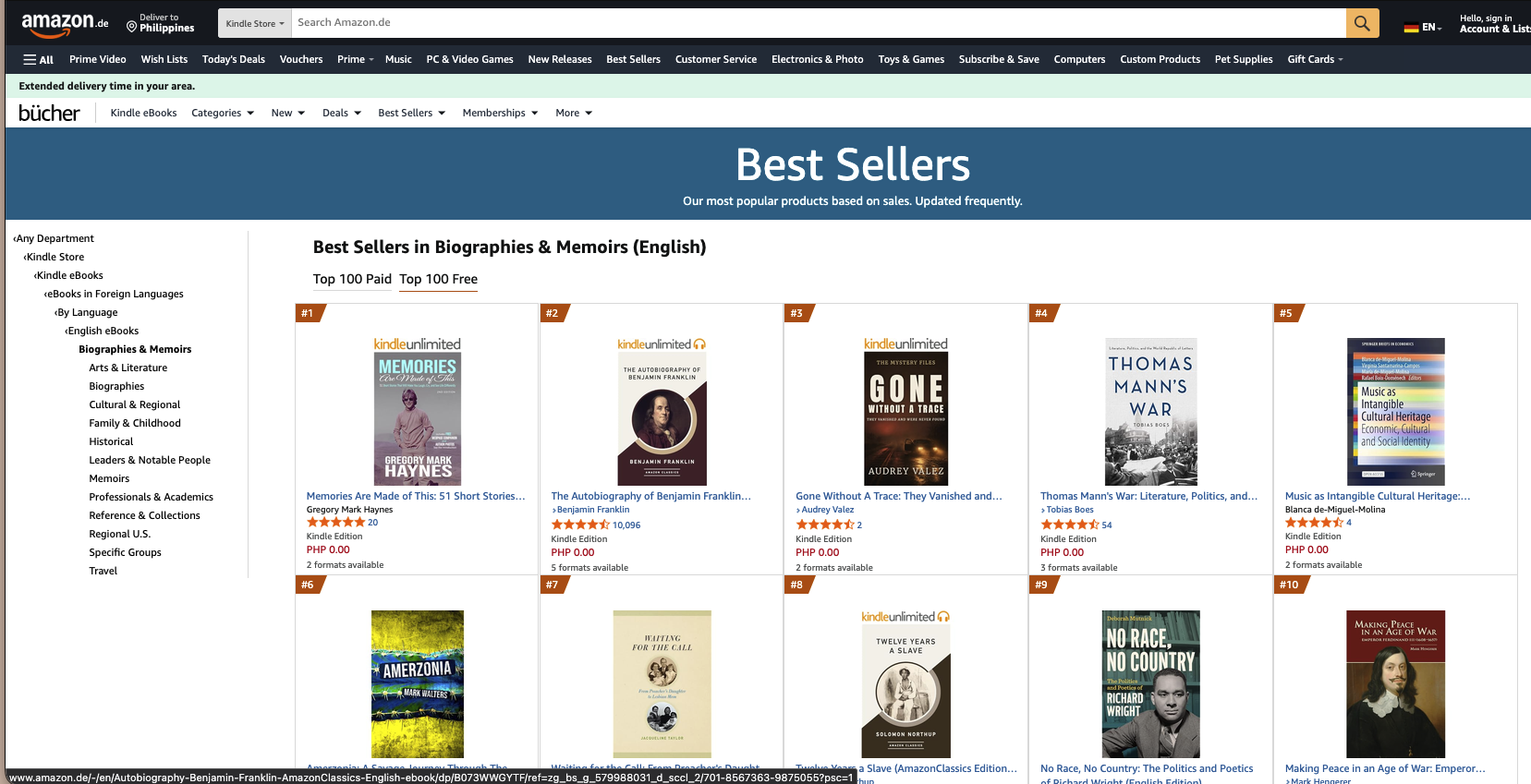Open author link Audrey Valez

tap(828, 510)
